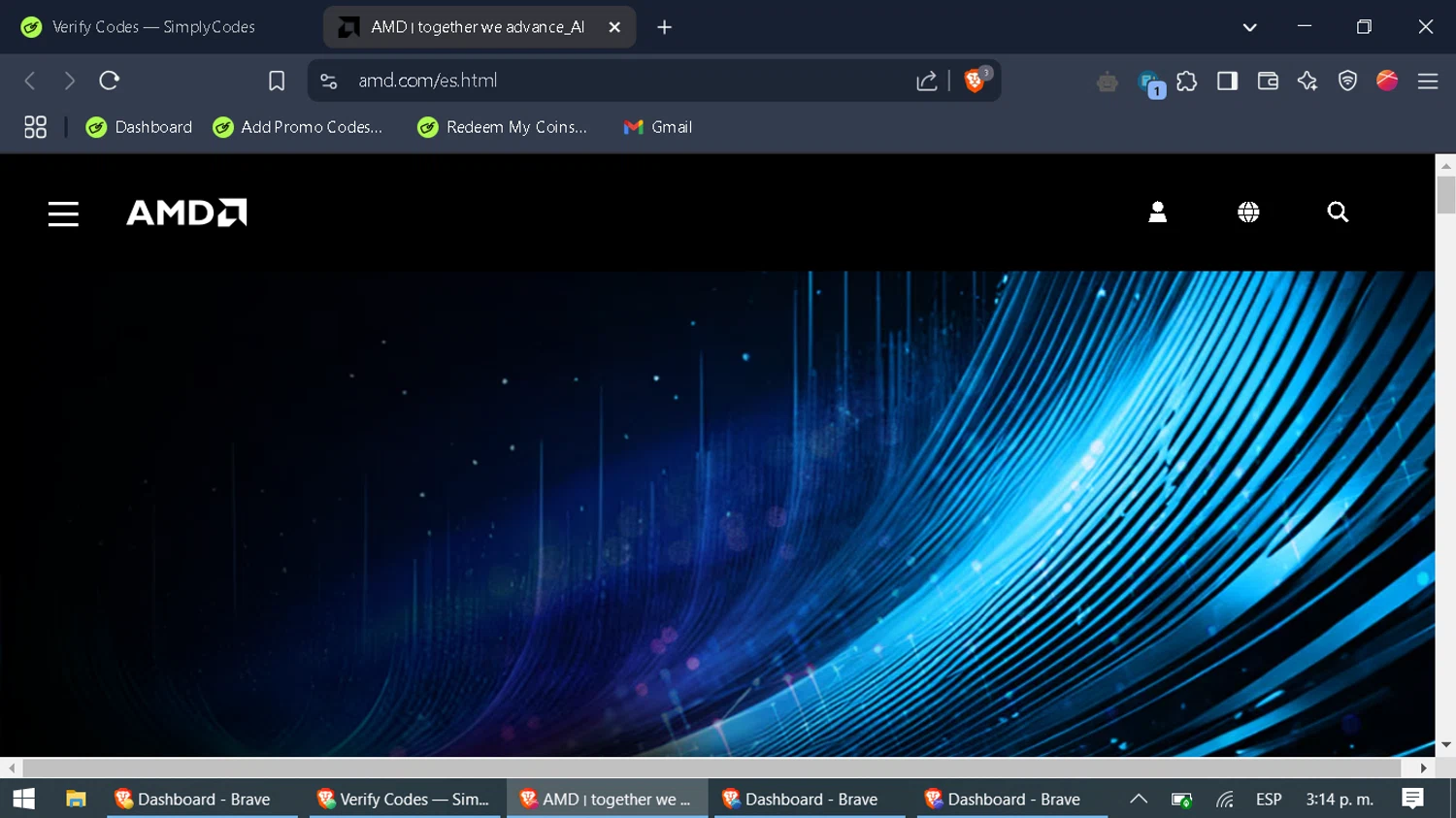Open the AMD user account icon
The image size is (1456, 818).
1157,212
